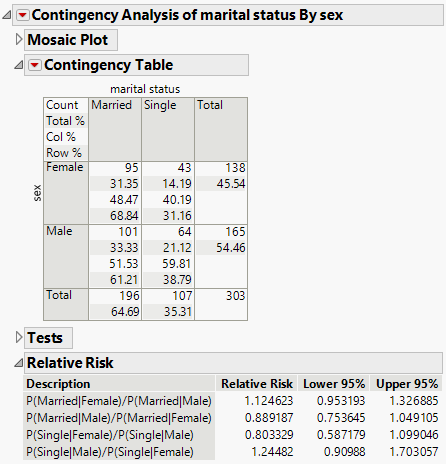Click relative risk value 1.24482
Image resolution: width=446 pixels, height=464 pixels.
pyautogui.click(x=272, y=452)
